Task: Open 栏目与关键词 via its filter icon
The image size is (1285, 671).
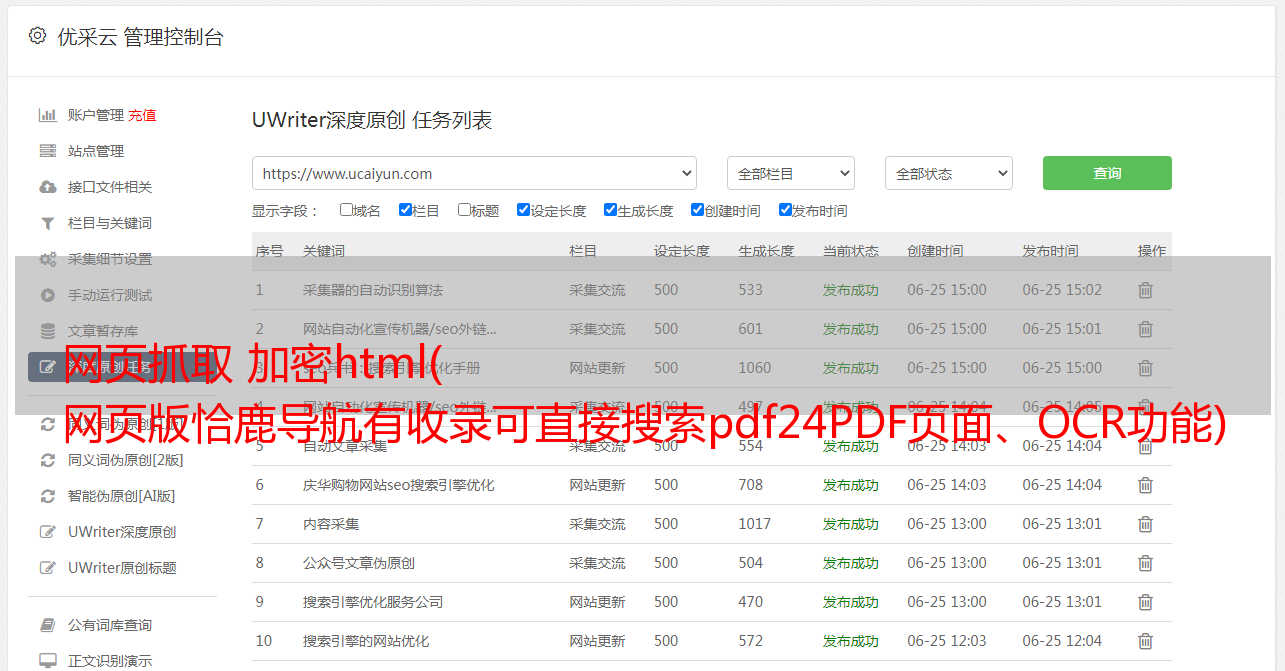Action: pyautogui.click(x=47, y=223)
